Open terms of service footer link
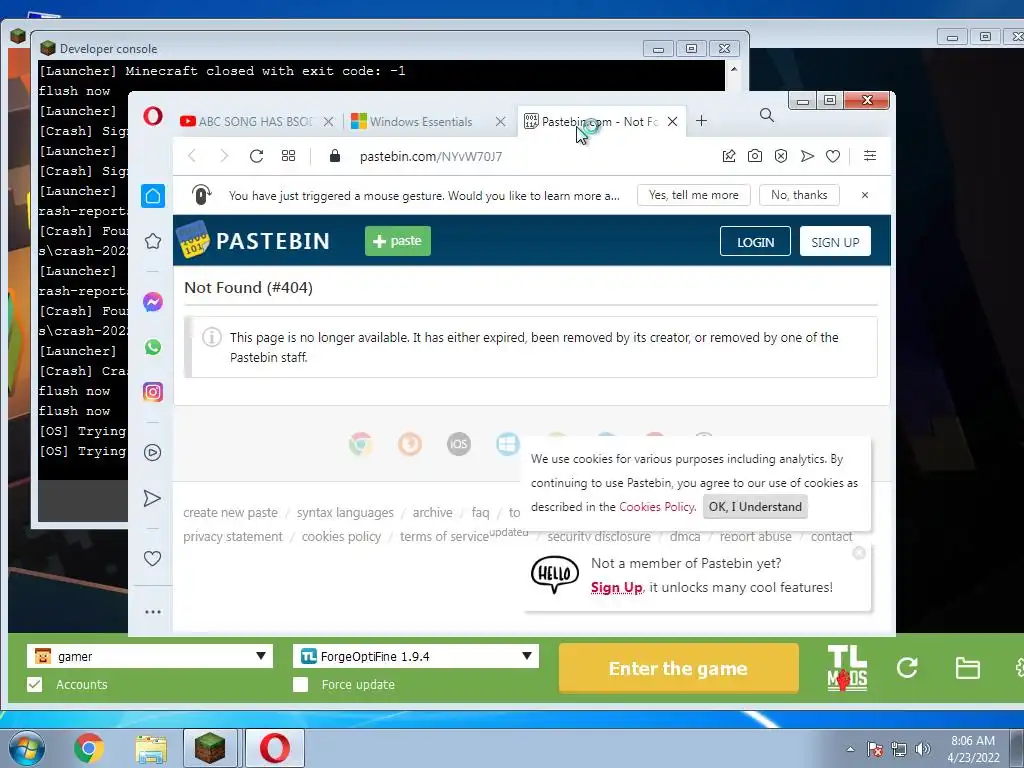 coord(444,537)
